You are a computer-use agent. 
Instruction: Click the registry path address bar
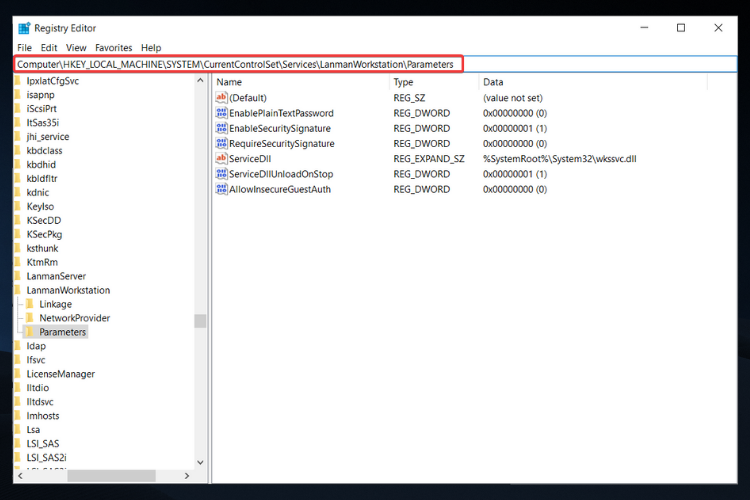[375, 64]
